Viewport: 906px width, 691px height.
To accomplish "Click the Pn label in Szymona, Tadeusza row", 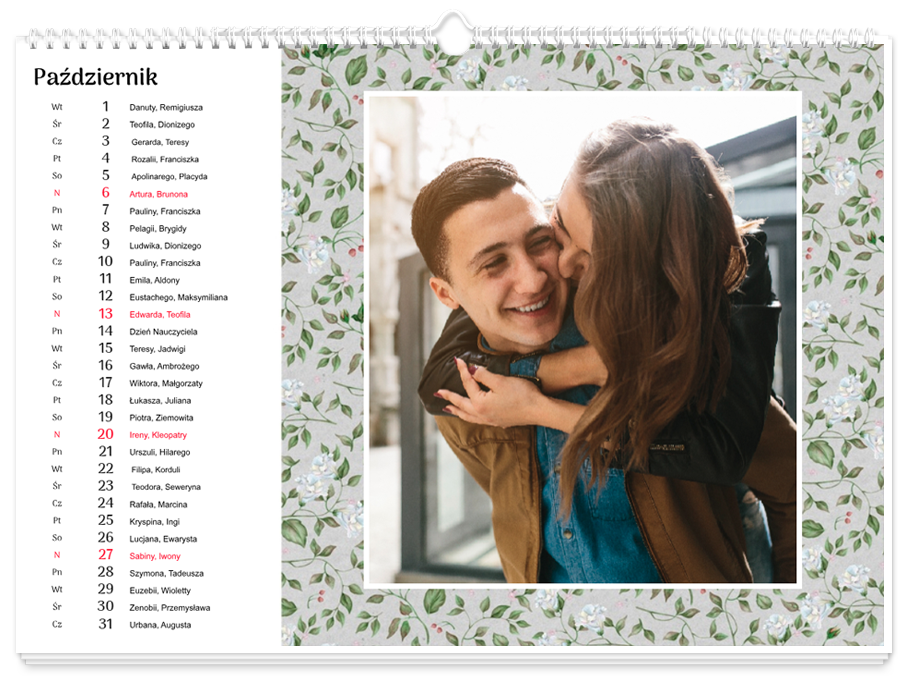I will (x=57, y=573).
